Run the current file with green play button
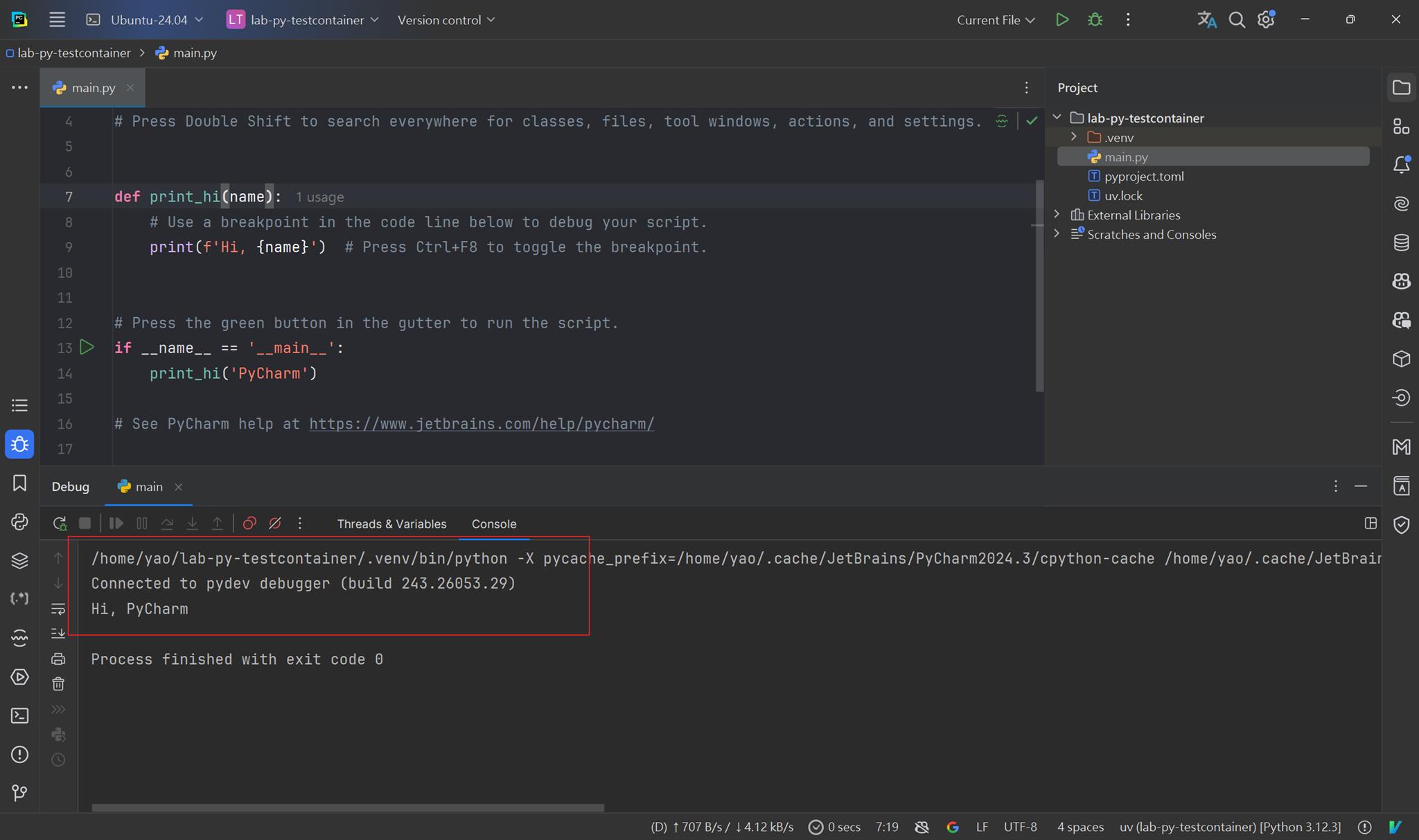 [1061, 20]
